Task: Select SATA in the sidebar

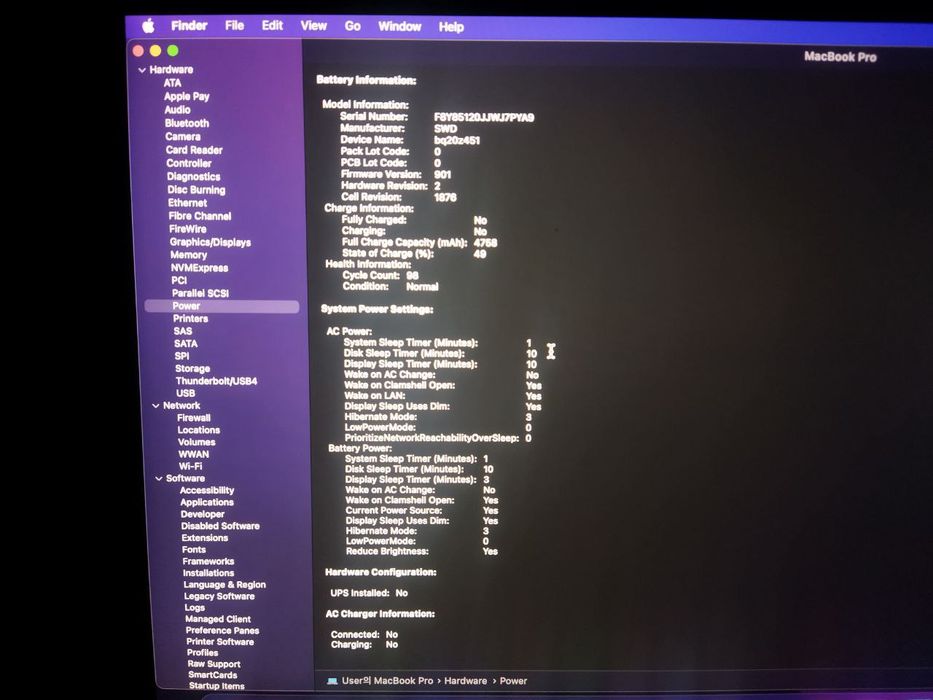Action: [x=186, y=343]
